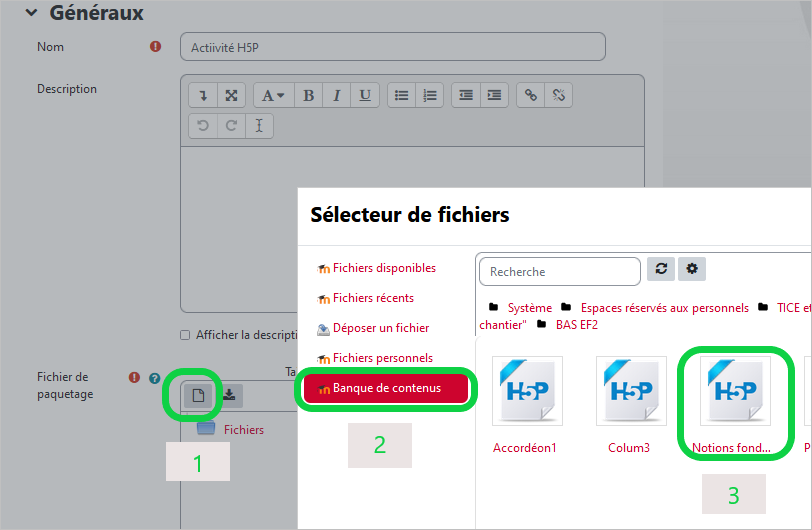Click the accessibility text cursor icon

coord(259,126)
